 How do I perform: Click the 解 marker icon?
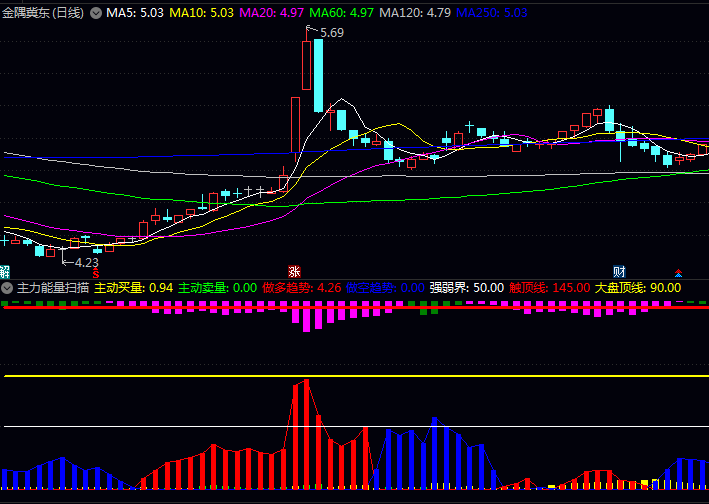[5, 272]
